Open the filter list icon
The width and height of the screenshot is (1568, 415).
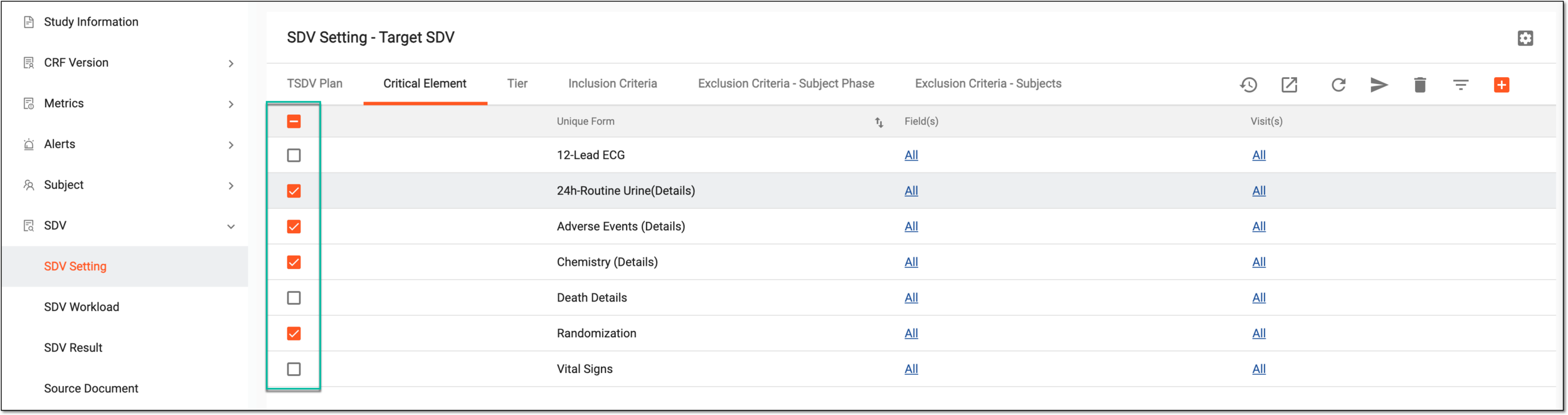click(1461, 85)
